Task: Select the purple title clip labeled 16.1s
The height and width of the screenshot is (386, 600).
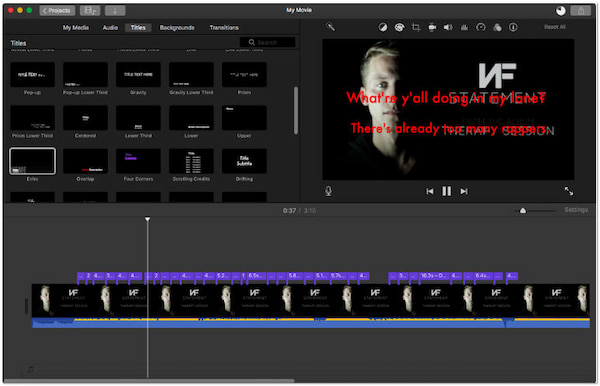Action: coord(434,276)
